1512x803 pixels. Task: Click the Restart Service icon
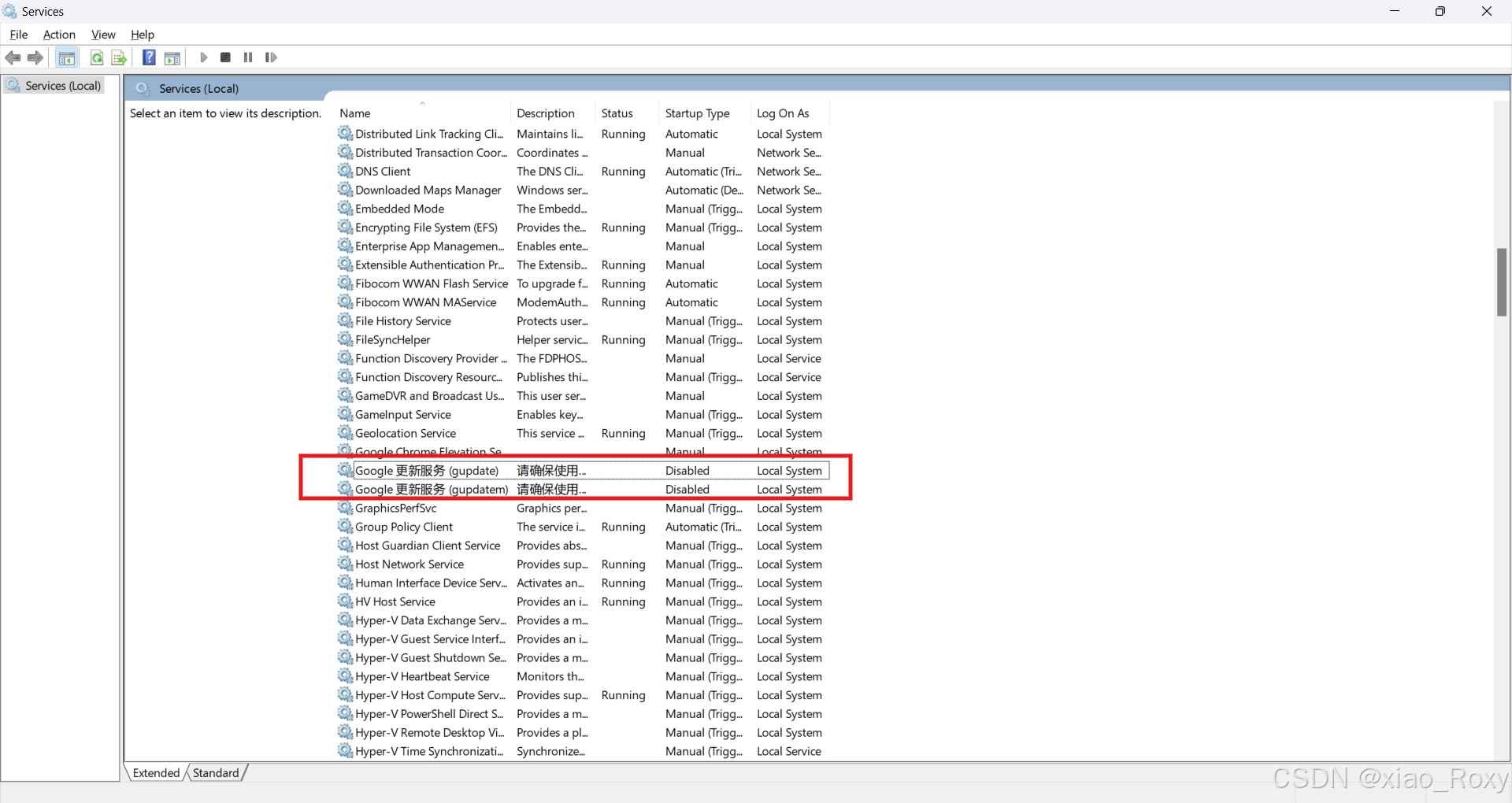click(271, 57)
